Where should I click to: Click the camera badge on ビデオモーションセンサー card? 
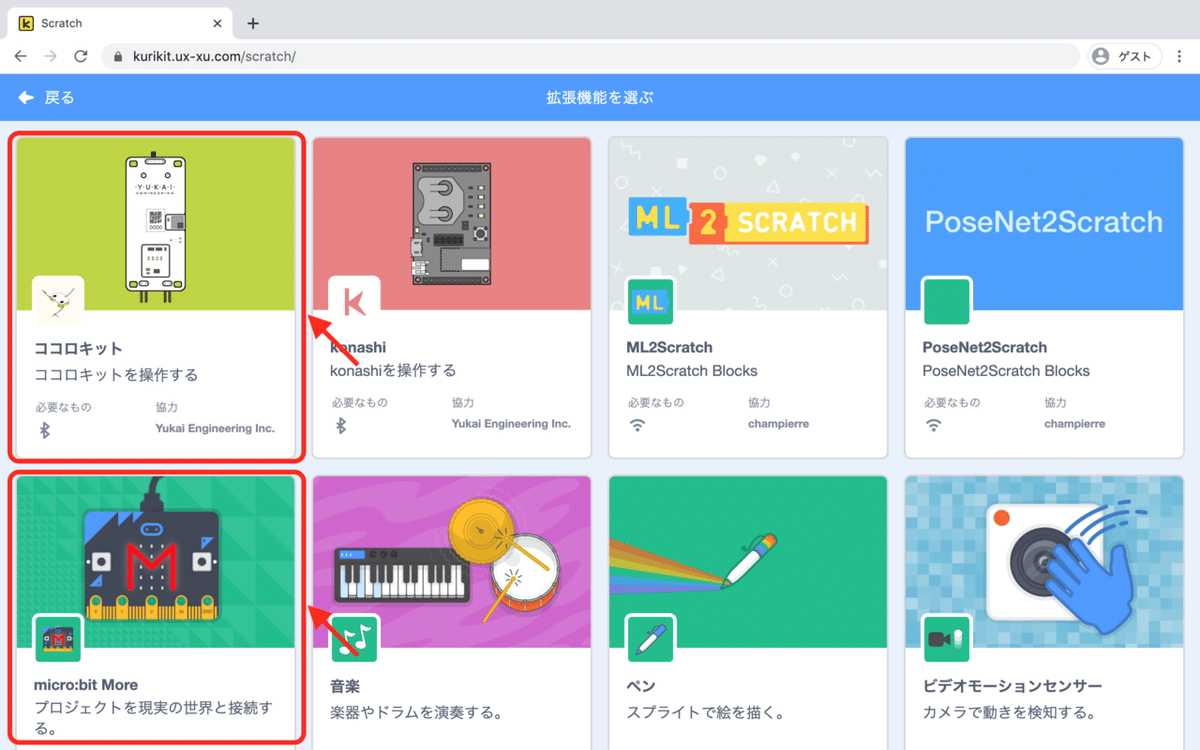[945, 640]
